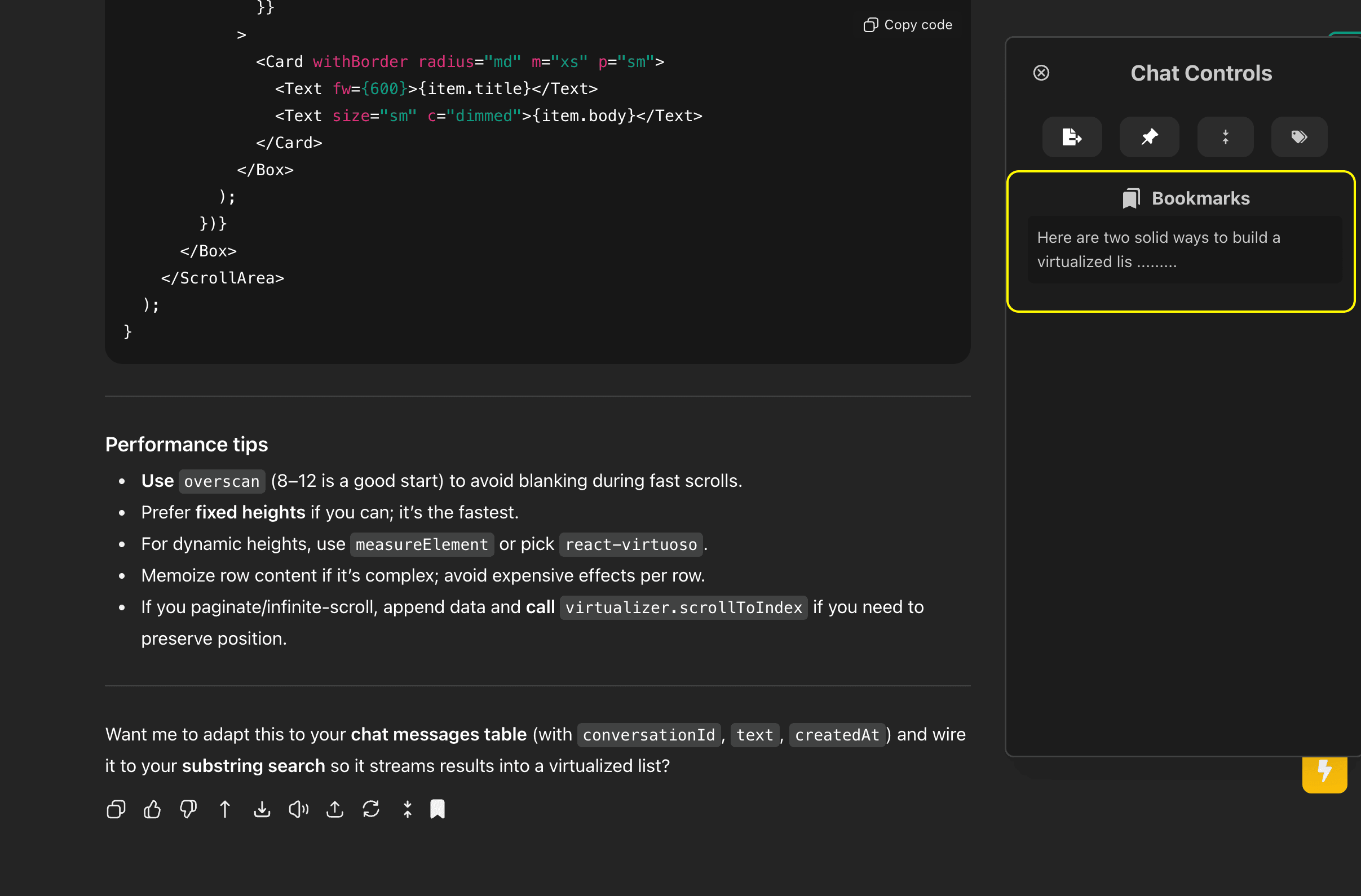Click the collapse messages icon in Chat Controls

(1225, 137)
